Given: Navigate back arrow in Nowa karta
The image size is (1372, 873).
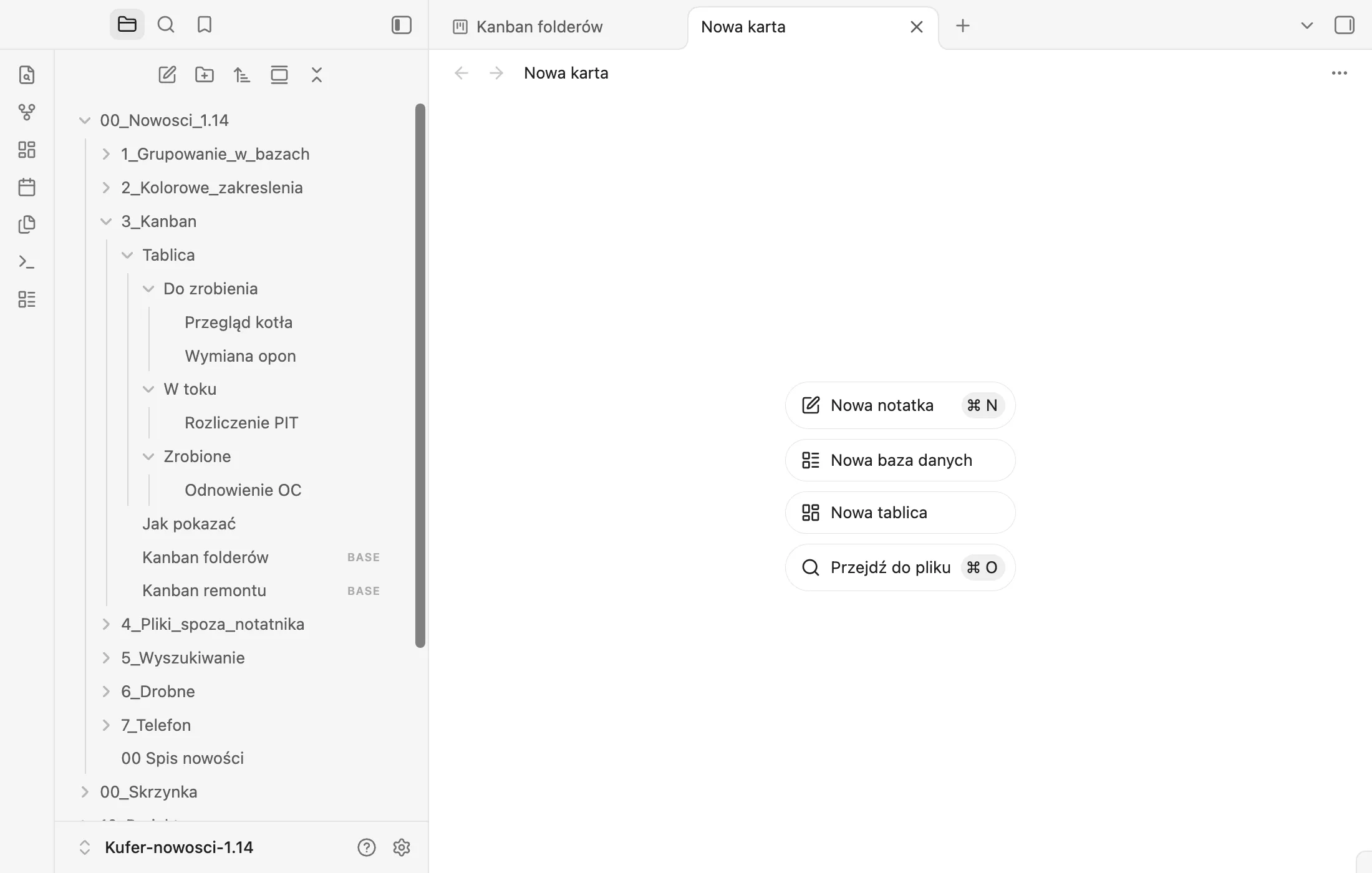Looking at the screenshot, I should pos(461,73).
